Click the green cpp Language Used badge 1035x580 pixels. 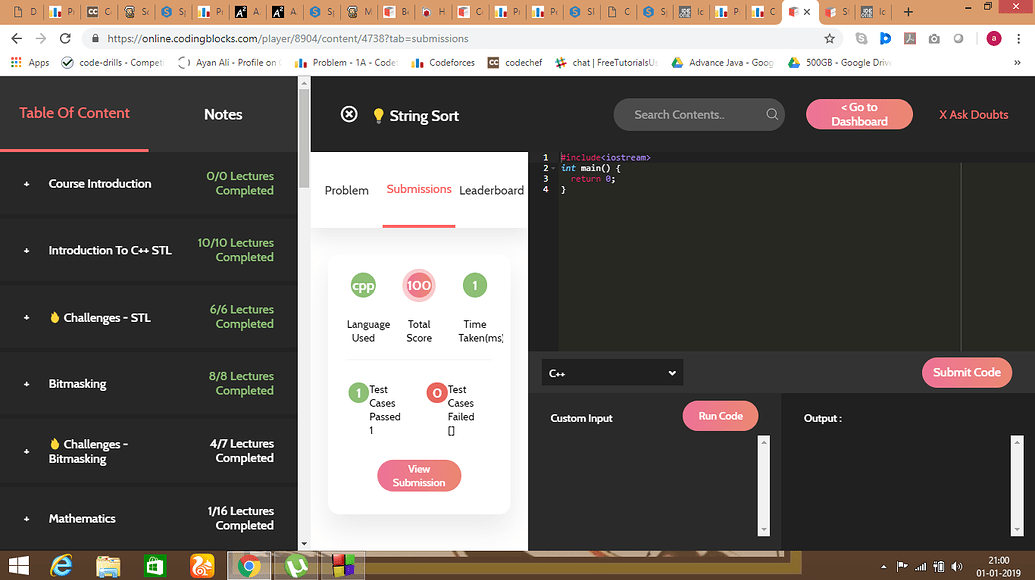tap(363, 285)
